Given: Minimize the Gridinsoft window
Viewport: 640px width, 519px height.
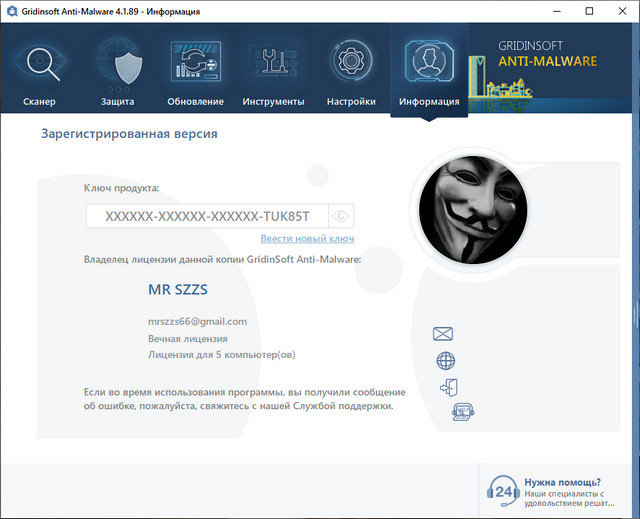Looking at the screenshot, I should tap(557, 11).
